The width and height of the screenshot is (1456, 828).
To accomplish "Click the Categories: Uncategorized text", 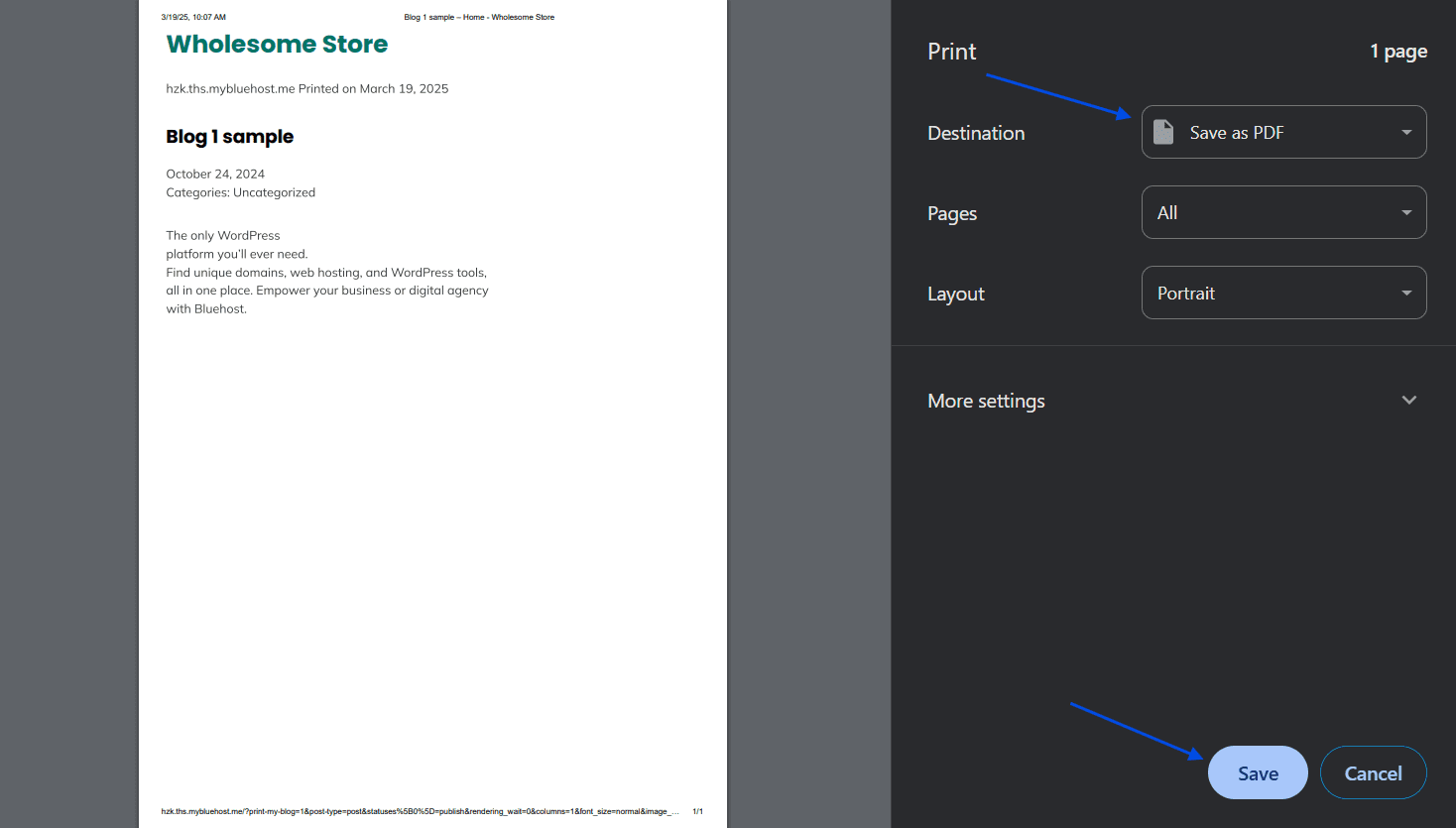I will (x=240, y=192).
